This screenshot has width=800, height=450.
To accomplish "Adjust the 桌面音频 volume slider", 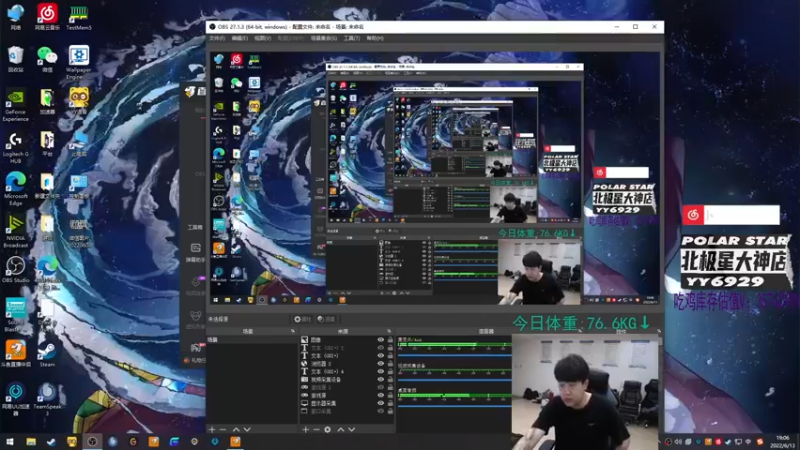I will (454, 406).
